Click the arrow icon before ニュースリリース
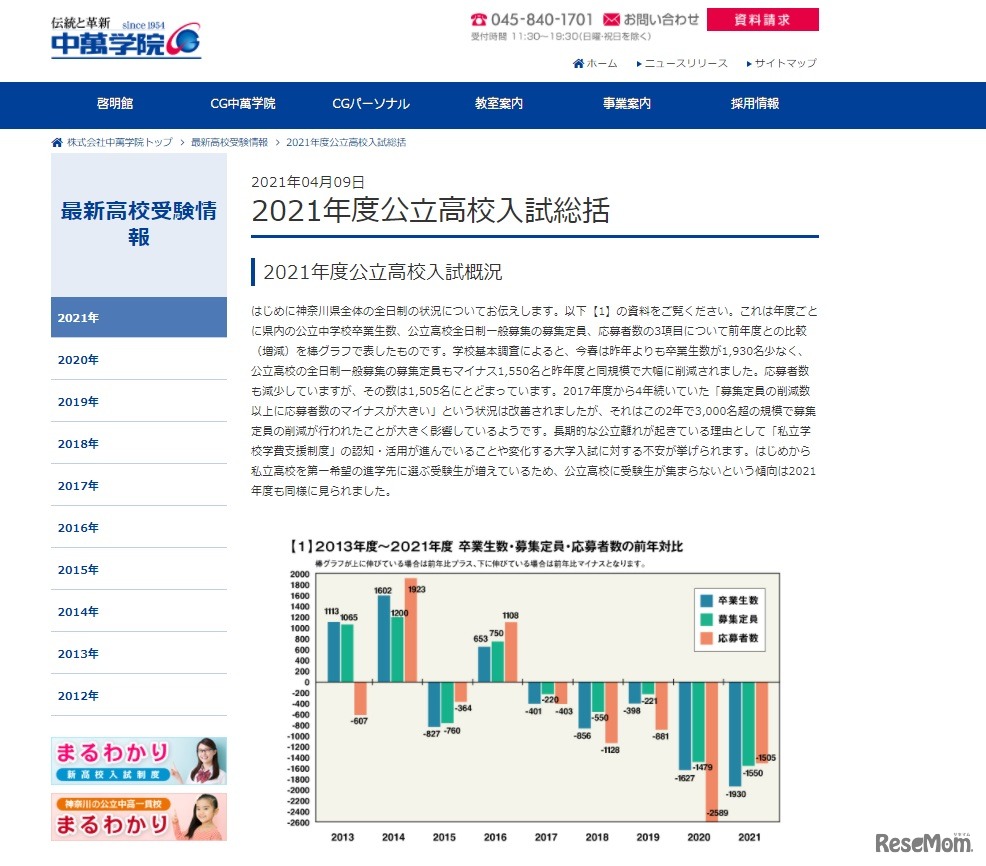The width and height of the screenshot is (986, 866). 640,62
